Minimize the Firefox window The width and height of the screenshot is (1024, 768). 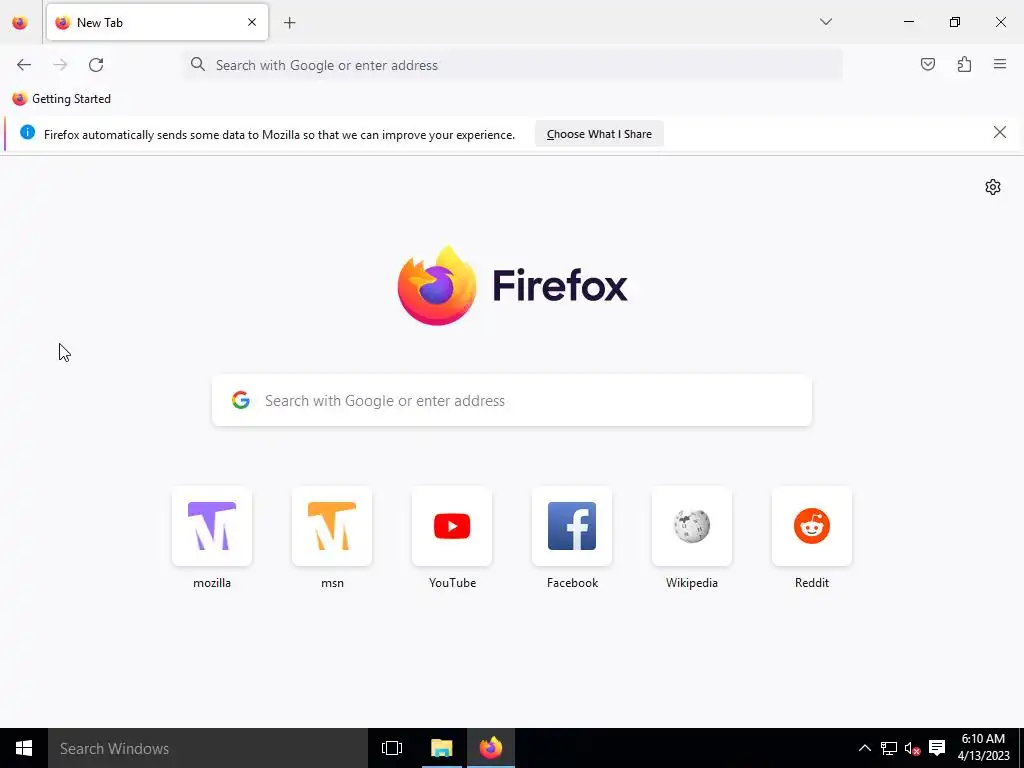tap(908, 22)
